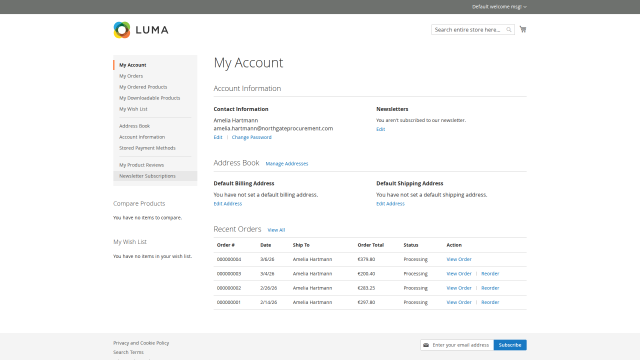Click the search magnifier icon

click(509, 30)
